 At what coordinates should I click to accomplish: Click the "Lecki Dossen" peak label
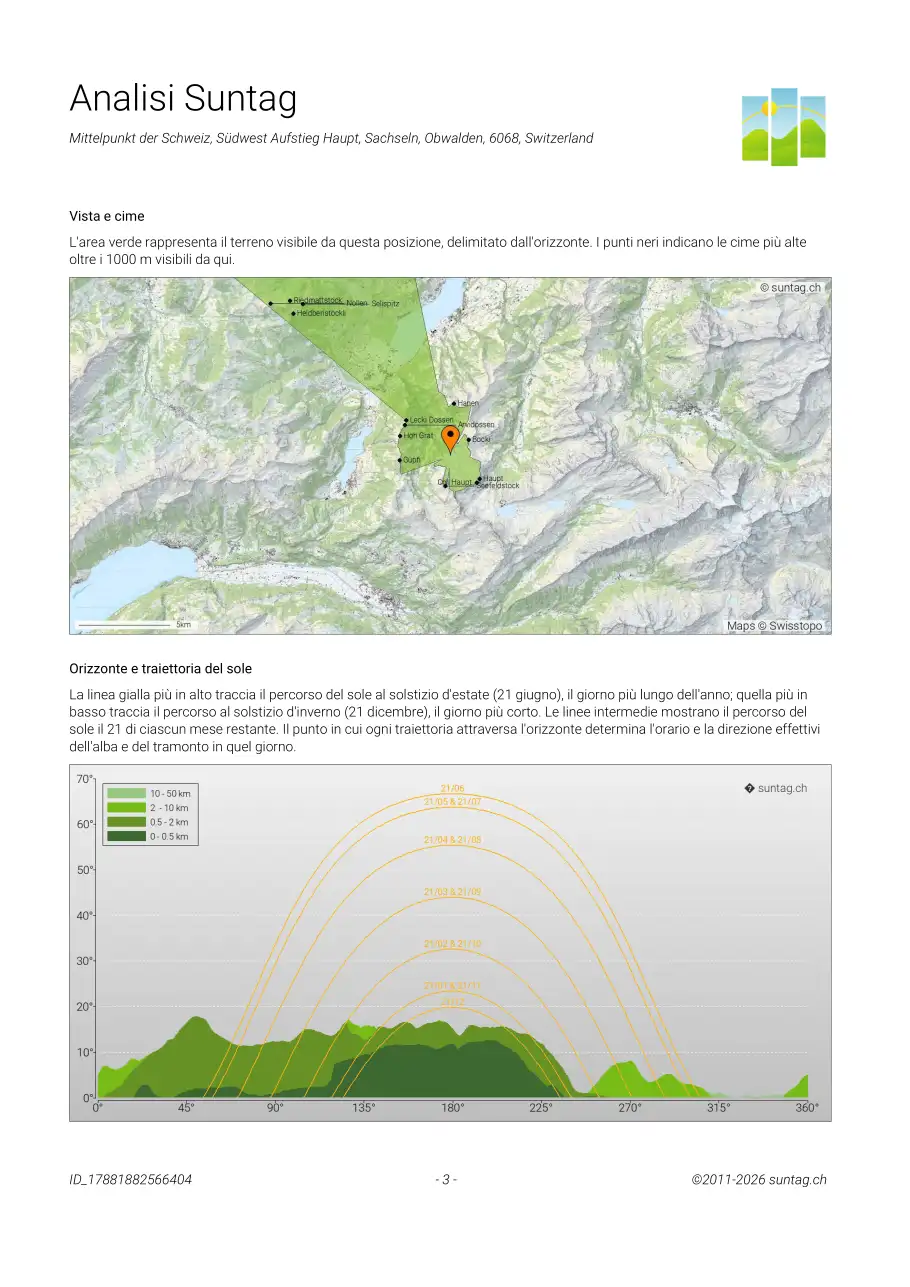pyautogui.click(x=431, y=420)
